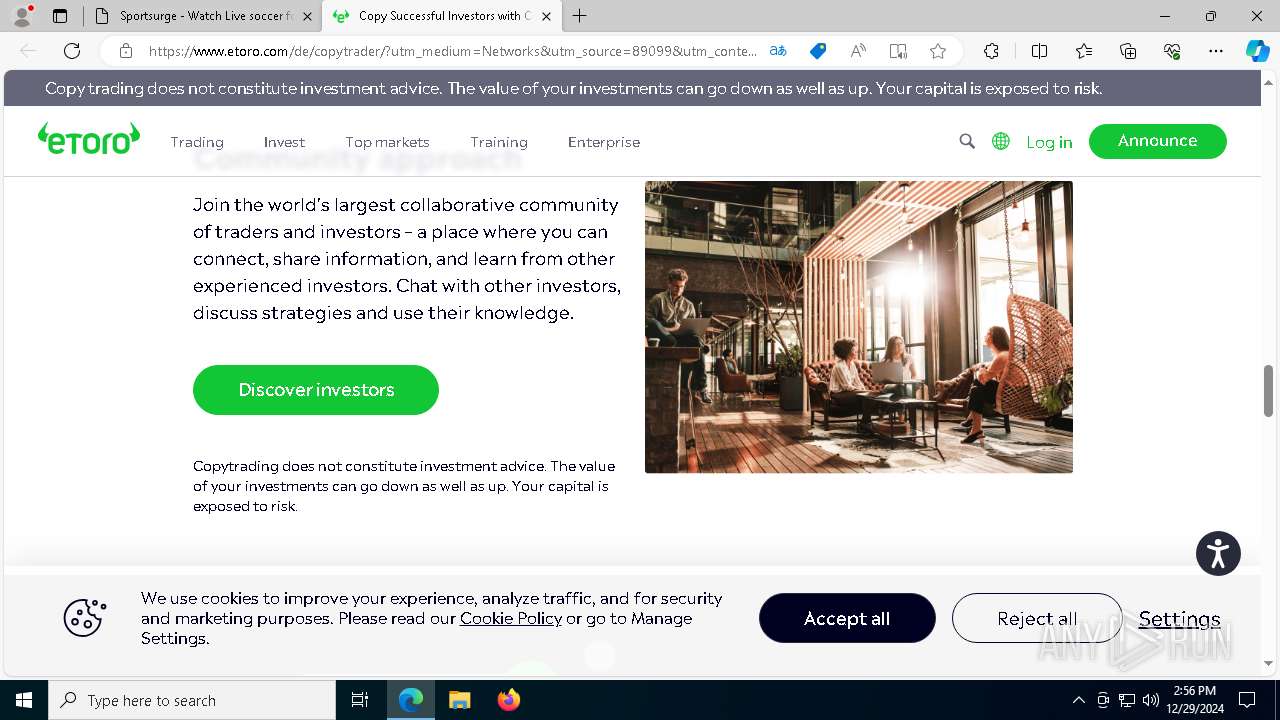The image size is (1280, 720).
Task: Click the cookie icon in the banner
Action: 85,618
